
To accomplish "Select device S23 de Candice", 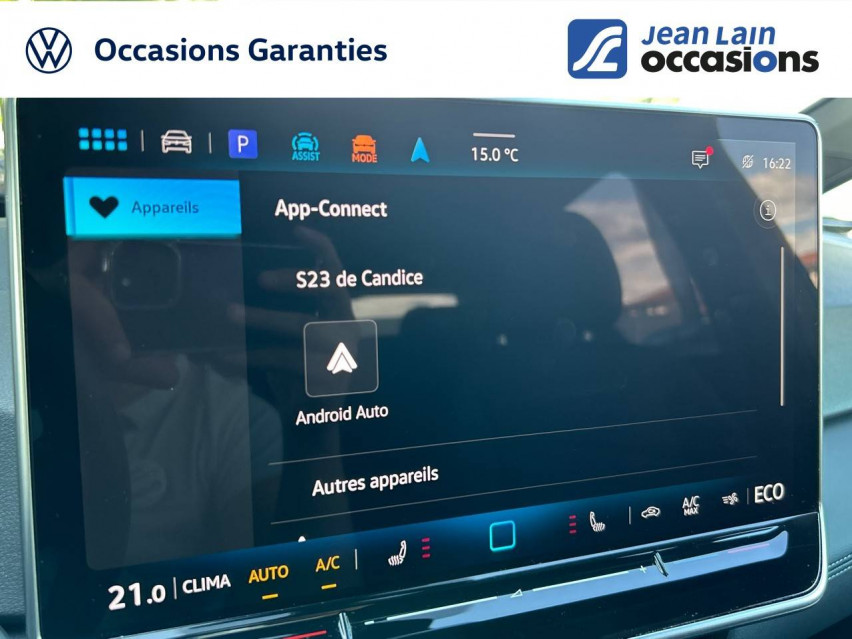I will (x=359, y=278).
